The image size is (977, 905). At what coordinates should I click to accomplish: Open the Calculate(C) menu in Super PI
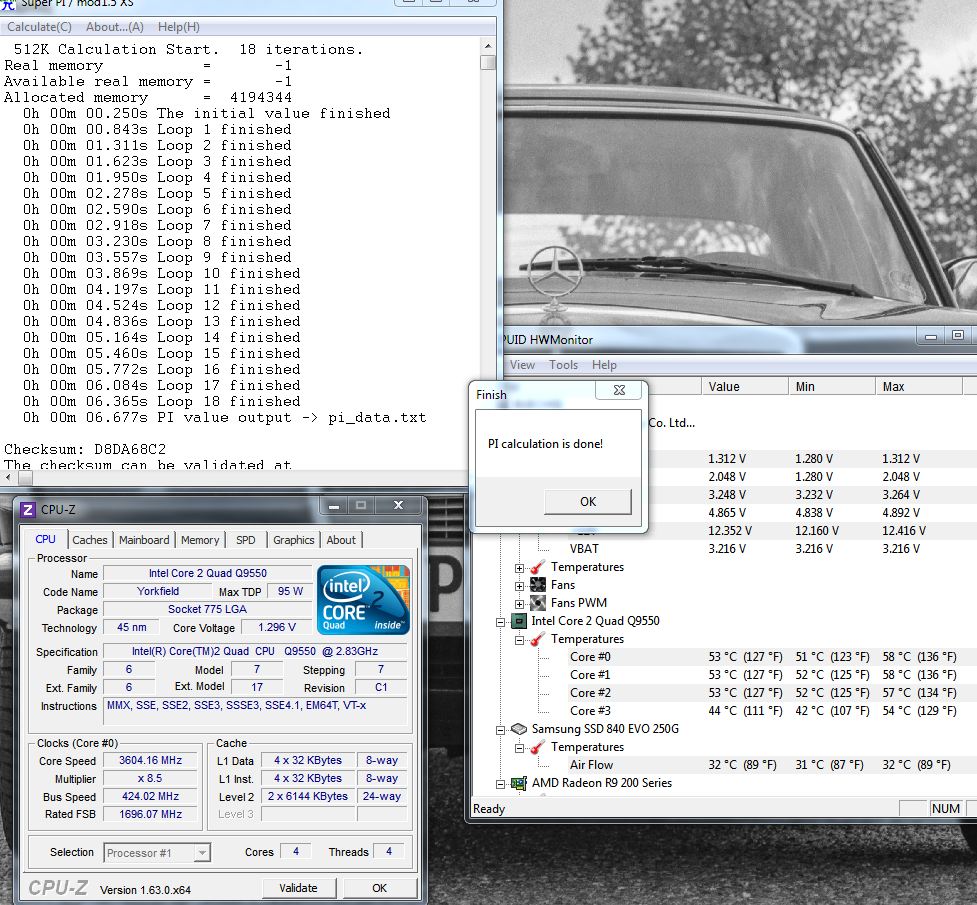point(39,27)
